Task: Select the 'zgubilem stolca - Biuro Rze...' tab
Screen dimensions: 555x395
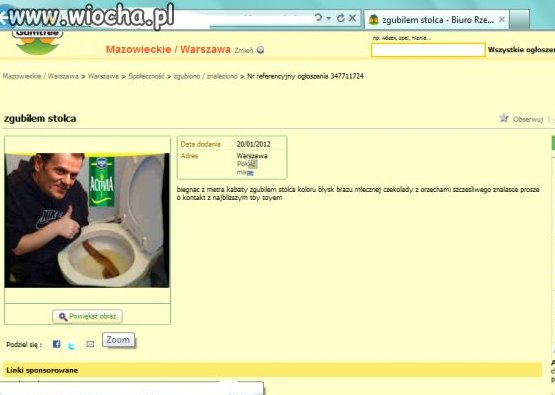Action: coord(437,20)
